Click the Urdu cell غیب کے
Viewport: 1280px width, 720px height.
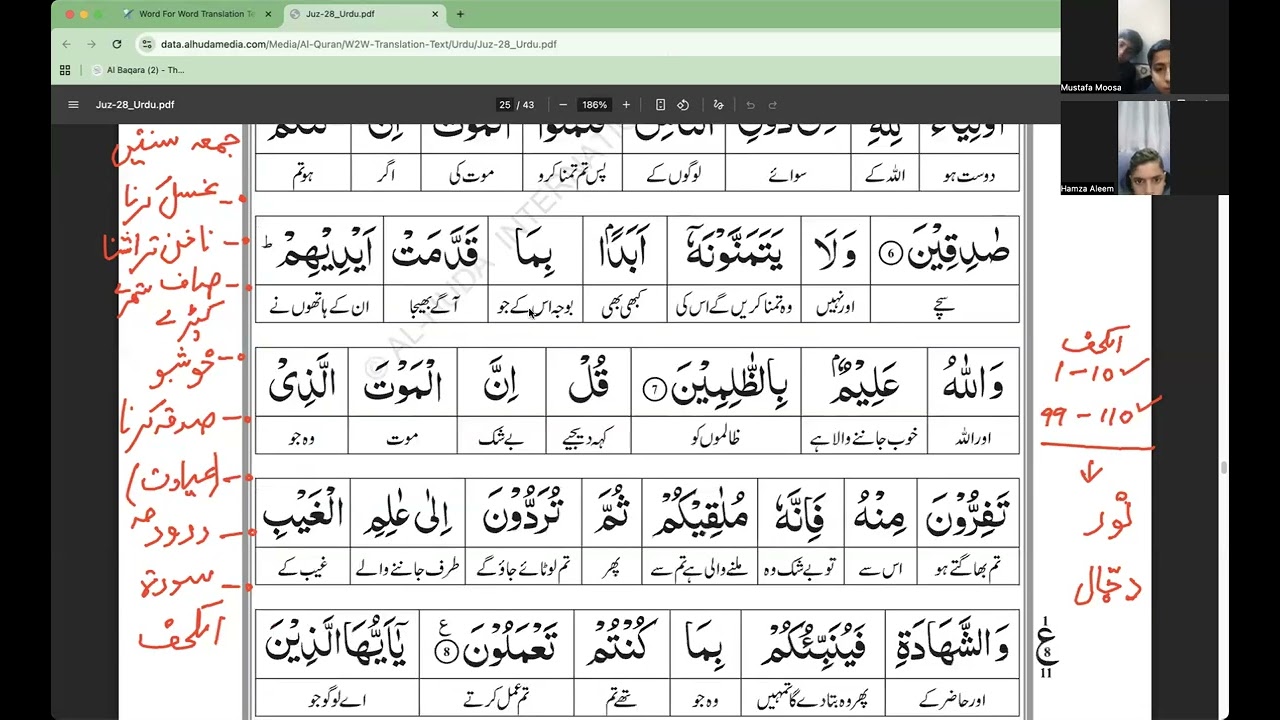(x=301, y=567)
